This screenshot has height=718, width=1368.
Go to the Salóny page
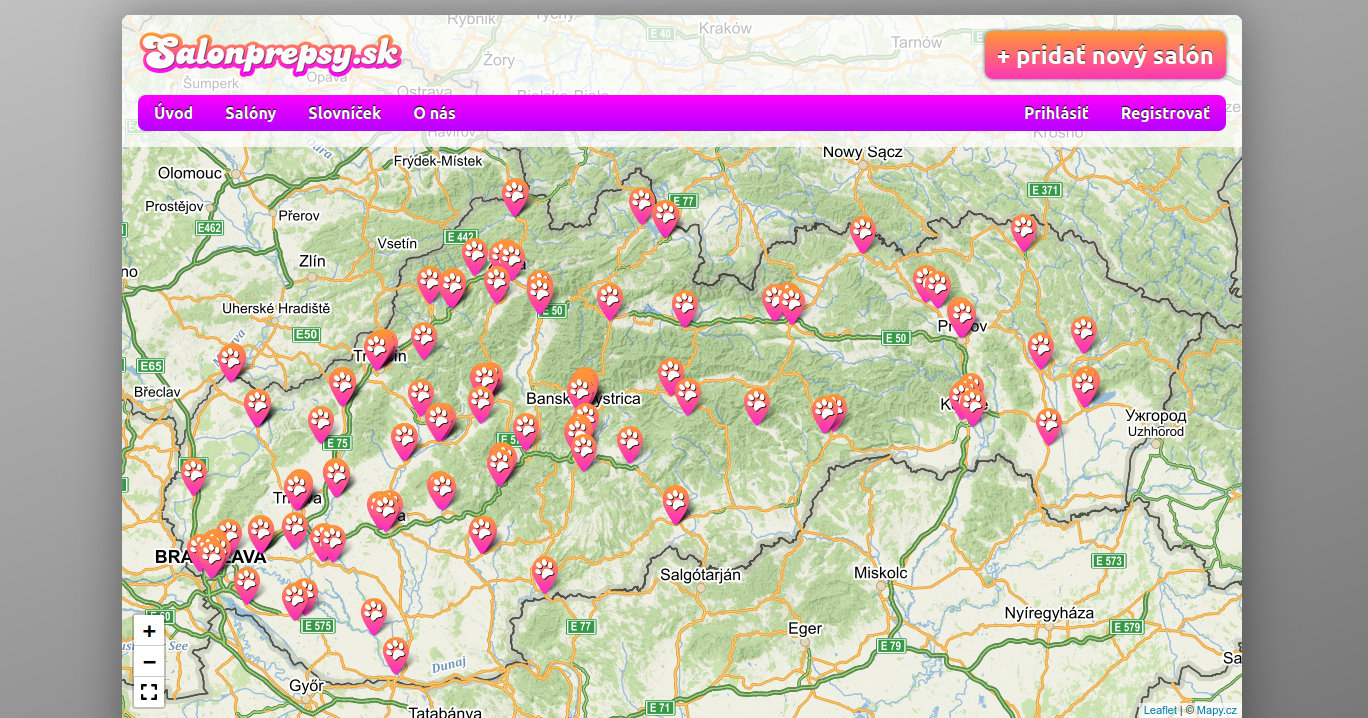[x=251, y=113]
